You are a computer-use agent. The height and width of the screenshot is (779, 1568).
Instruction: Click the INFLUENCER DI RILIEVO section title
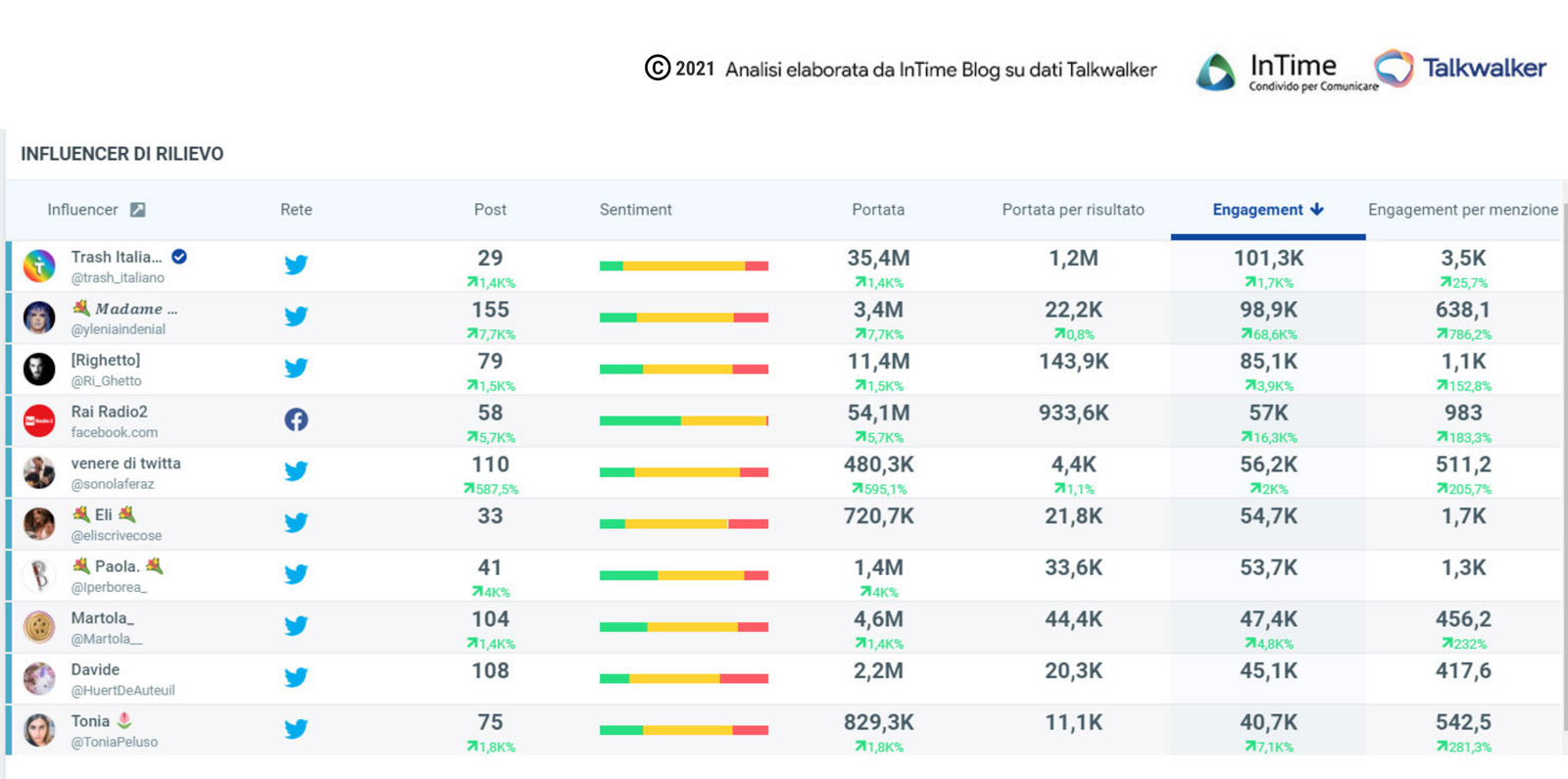[122, 154]
